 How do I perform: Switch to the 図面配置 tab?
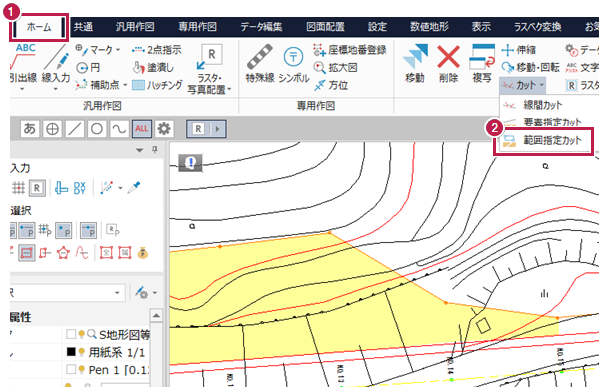(x=325, y=27)
